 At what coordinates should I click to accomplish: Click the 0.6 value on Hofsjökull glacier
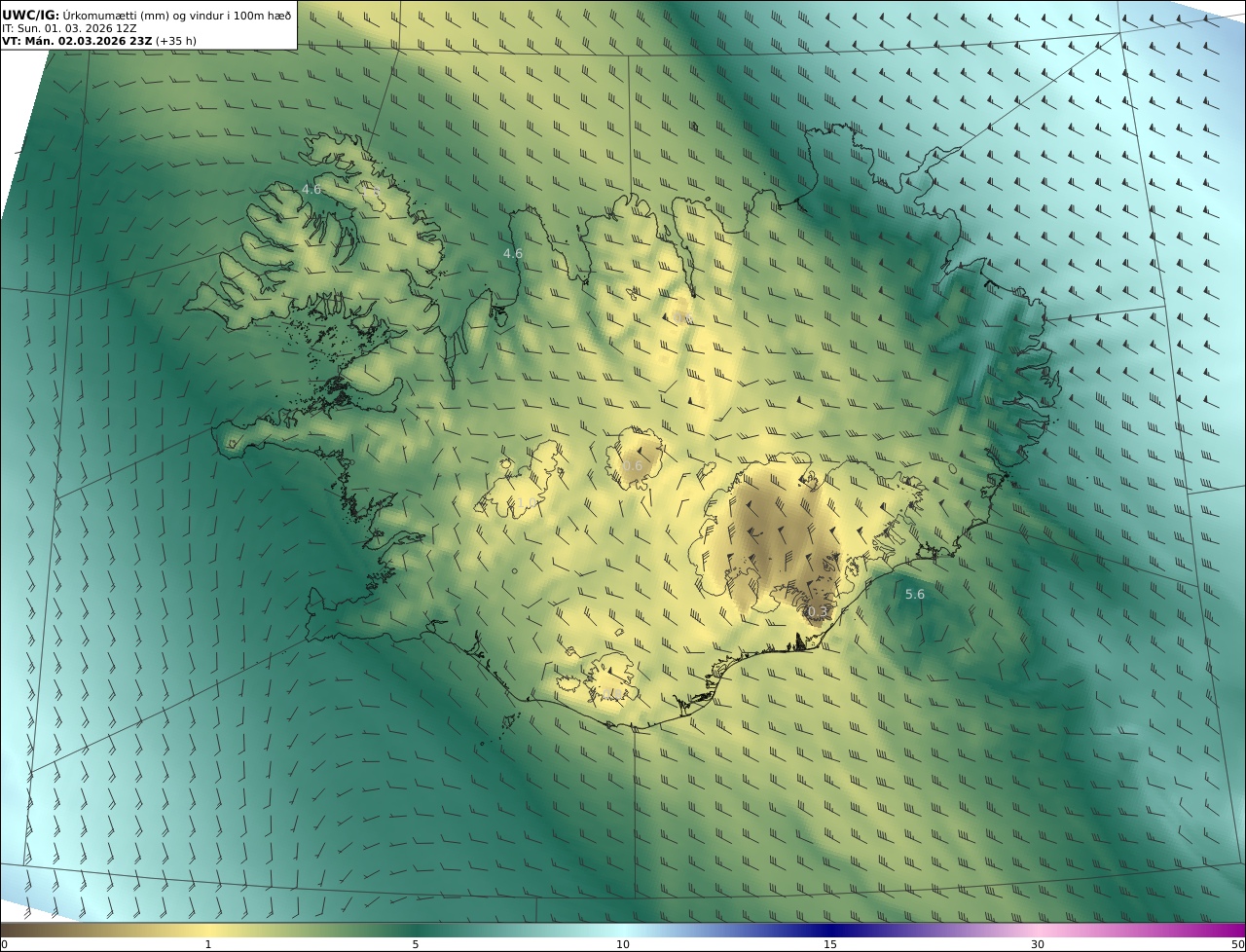633,465
